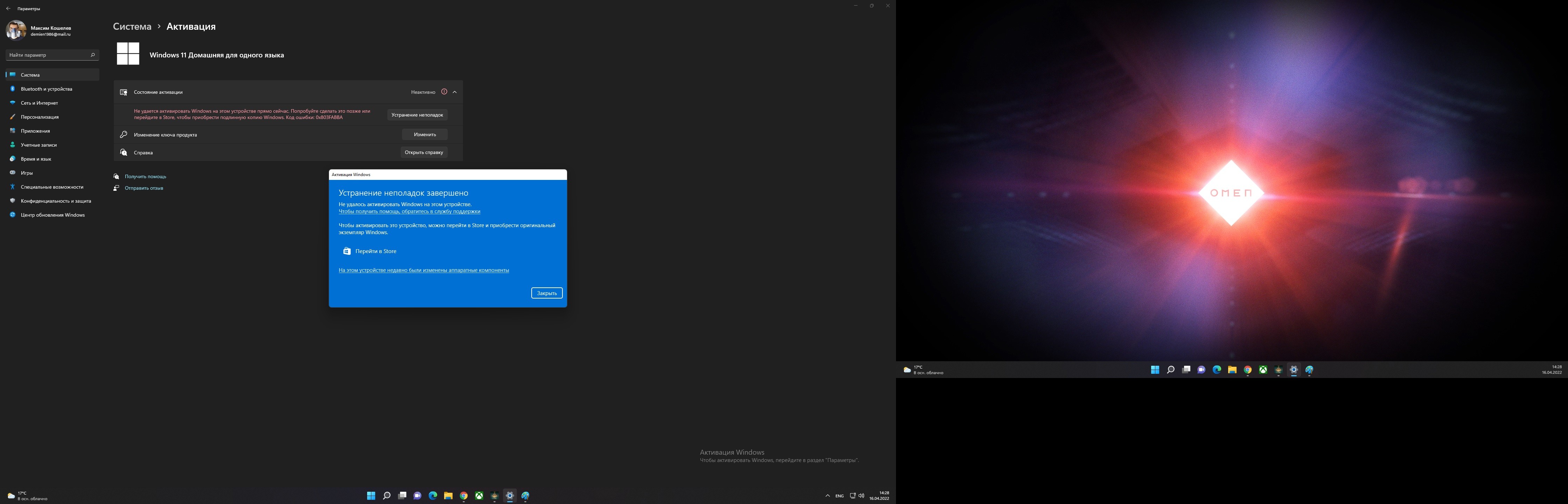Viewport: 1568px width, 504px height.
Task: Click the Store bag icon in the dialog
Action: (346, 251)
